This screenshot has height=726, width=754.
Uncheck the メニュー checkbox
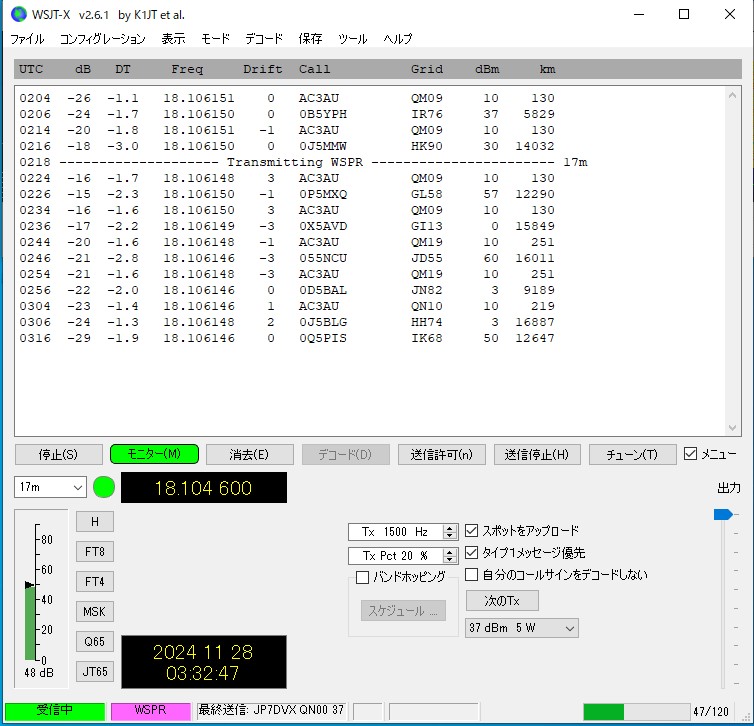pyautogui.click(x=691, y=453)
